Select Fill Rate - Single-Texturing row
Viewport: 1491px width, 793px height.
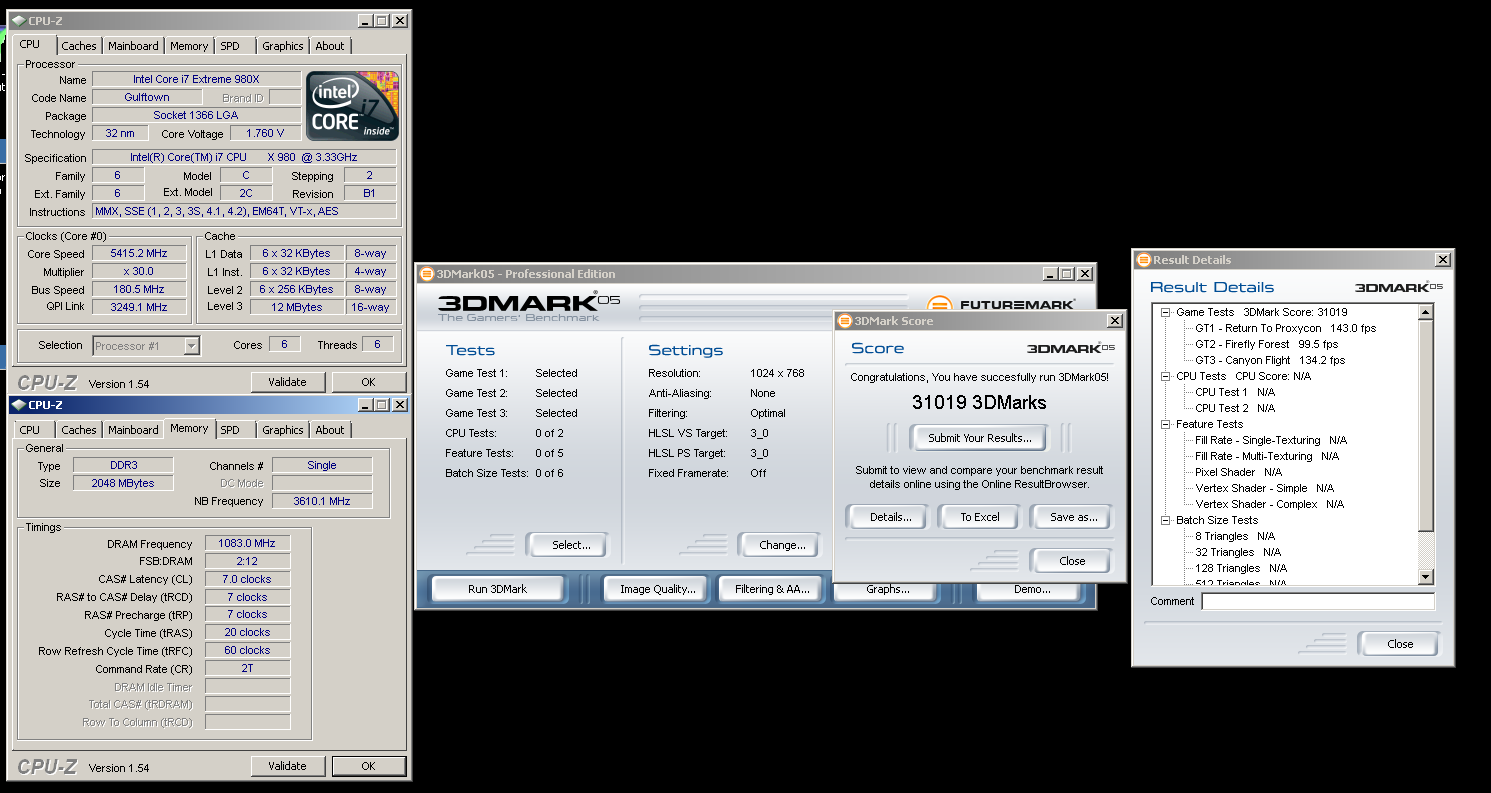1271,440
